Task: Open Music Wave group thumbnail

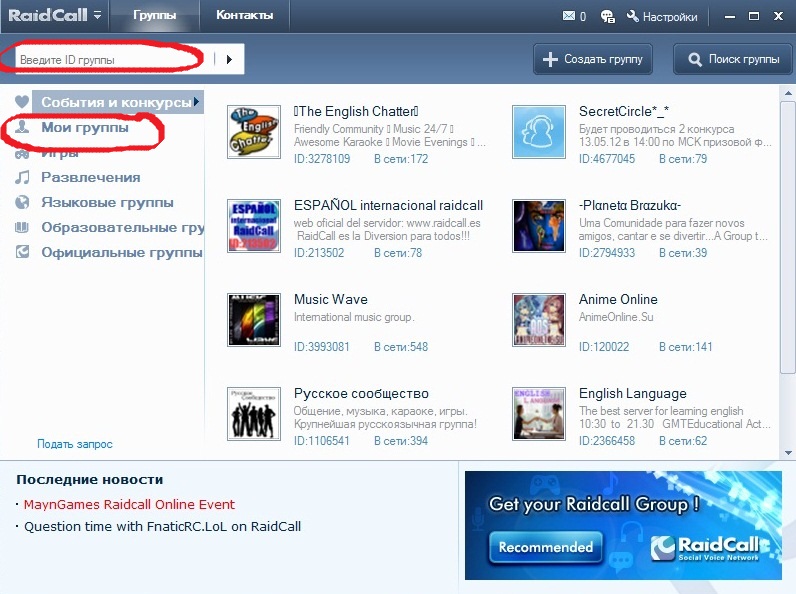Action: tap(254, 320)
